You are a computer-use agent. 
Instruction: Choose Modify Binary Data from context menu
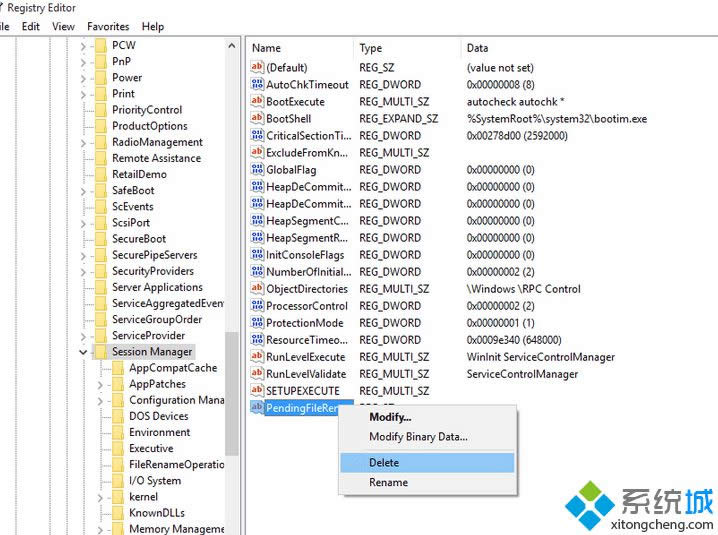click(418, 437)
